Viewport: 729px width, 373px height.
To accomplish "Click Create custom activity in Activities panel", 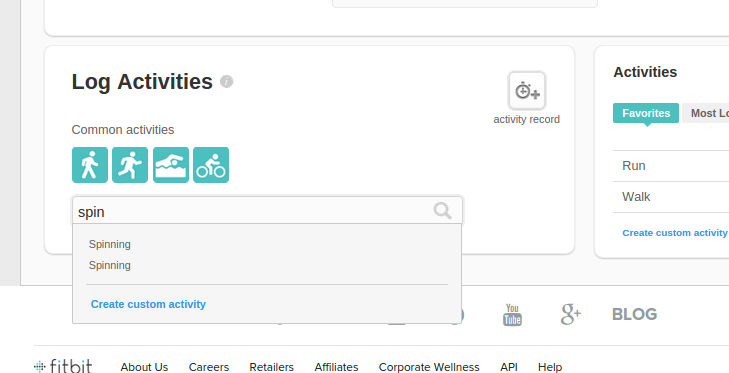I will pos(675,233).
